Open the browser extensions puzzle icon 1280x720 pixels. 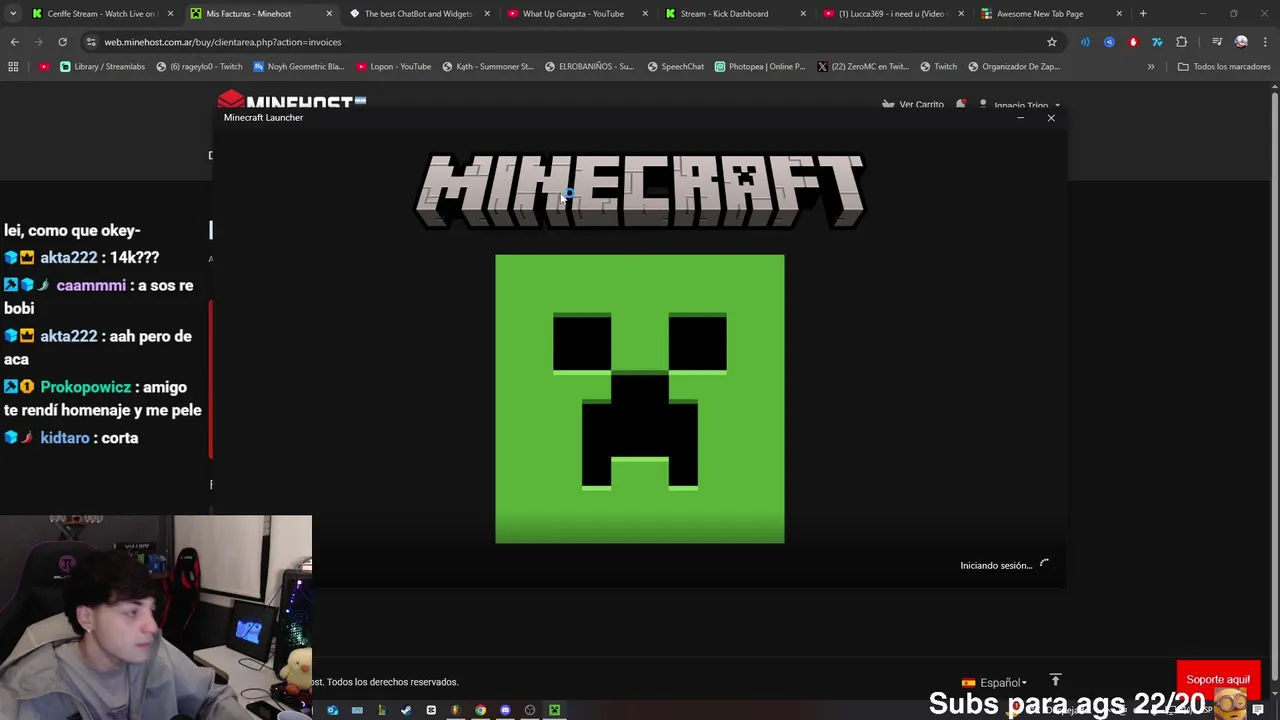click(1181, 42)
